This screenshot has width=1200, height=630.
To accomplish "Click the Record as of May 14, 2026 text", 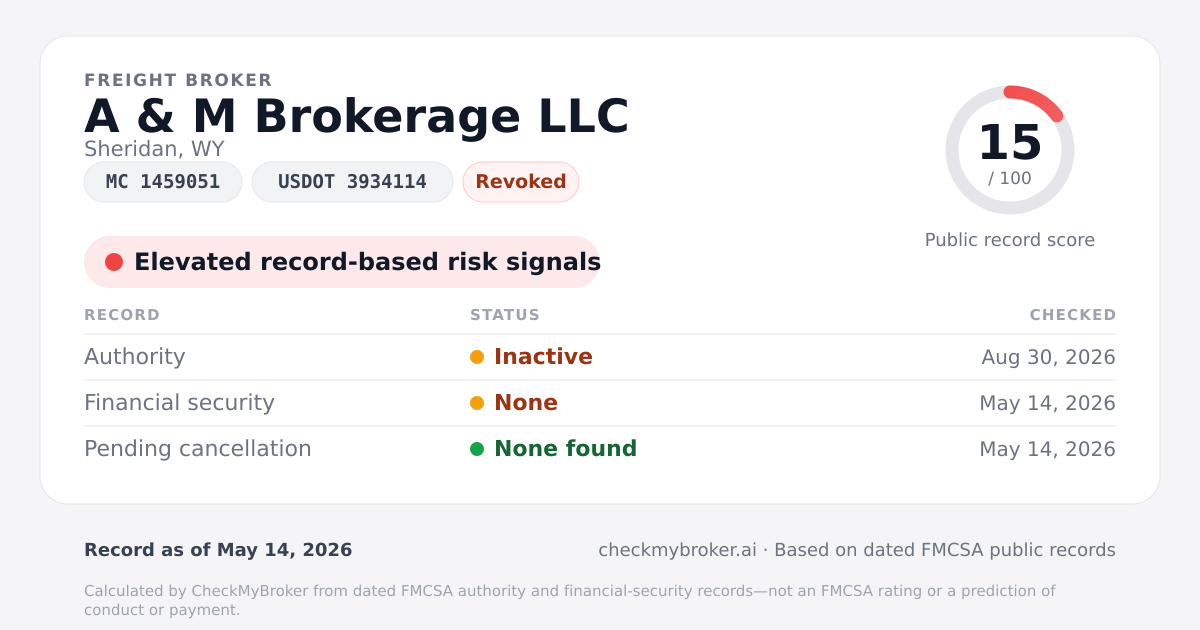I will pos(218,550).
